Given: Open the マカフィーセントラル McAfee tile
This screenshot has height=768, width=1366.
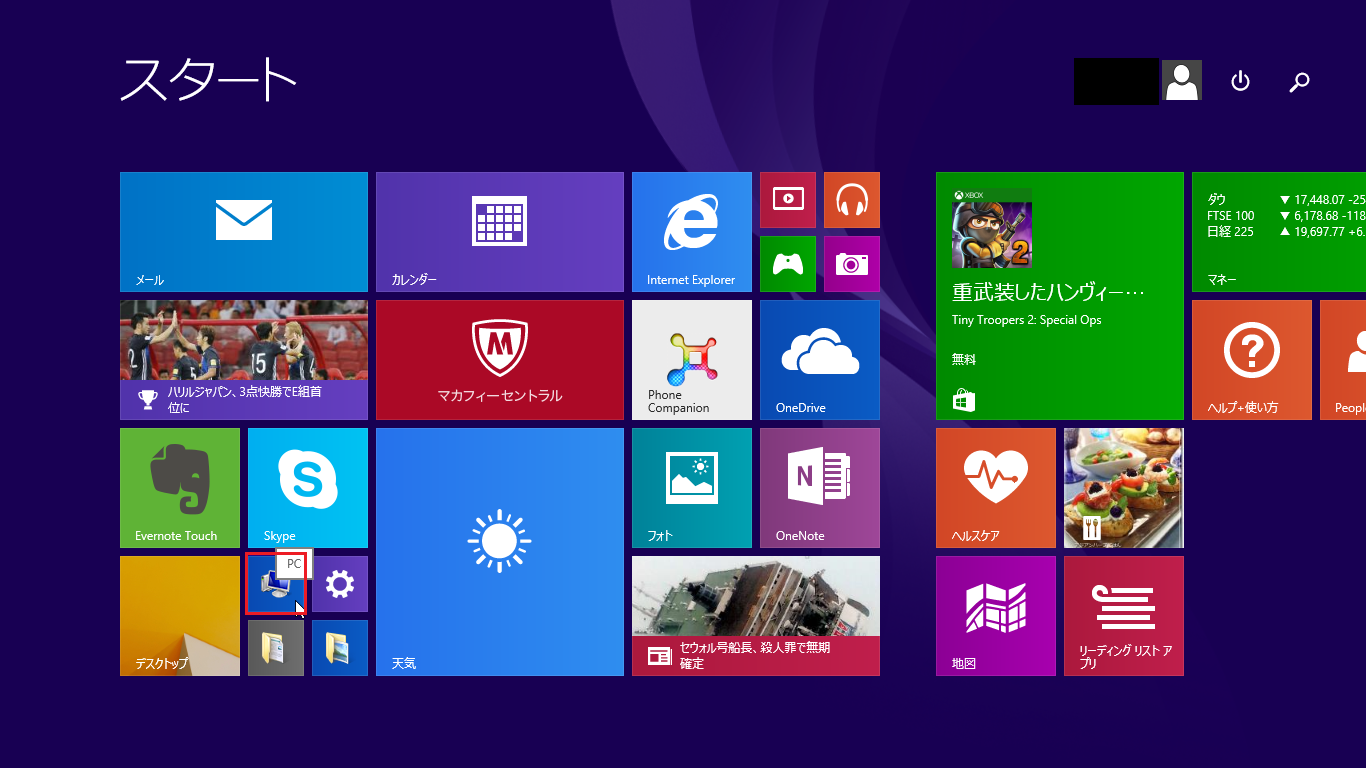Looking at the screenshot, I should [x=500, y=360].
